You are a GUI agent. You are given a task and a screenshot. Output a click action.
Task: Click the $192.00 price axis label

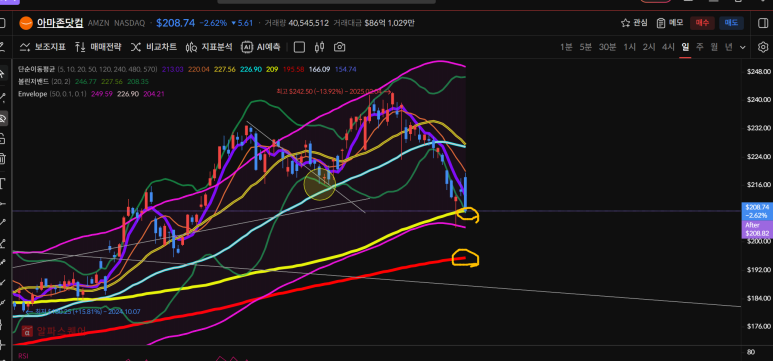758,270
